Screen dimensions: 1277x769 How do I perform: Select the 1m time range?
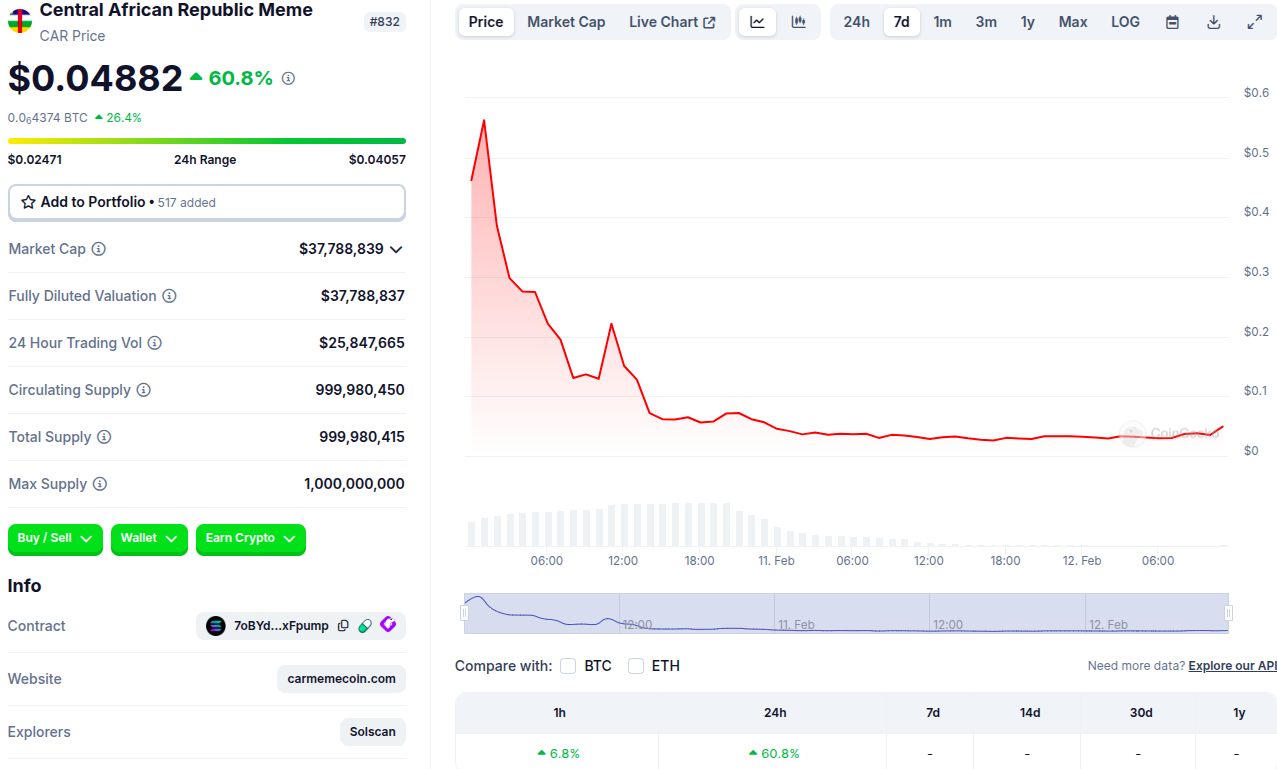(x=943, y=22)
